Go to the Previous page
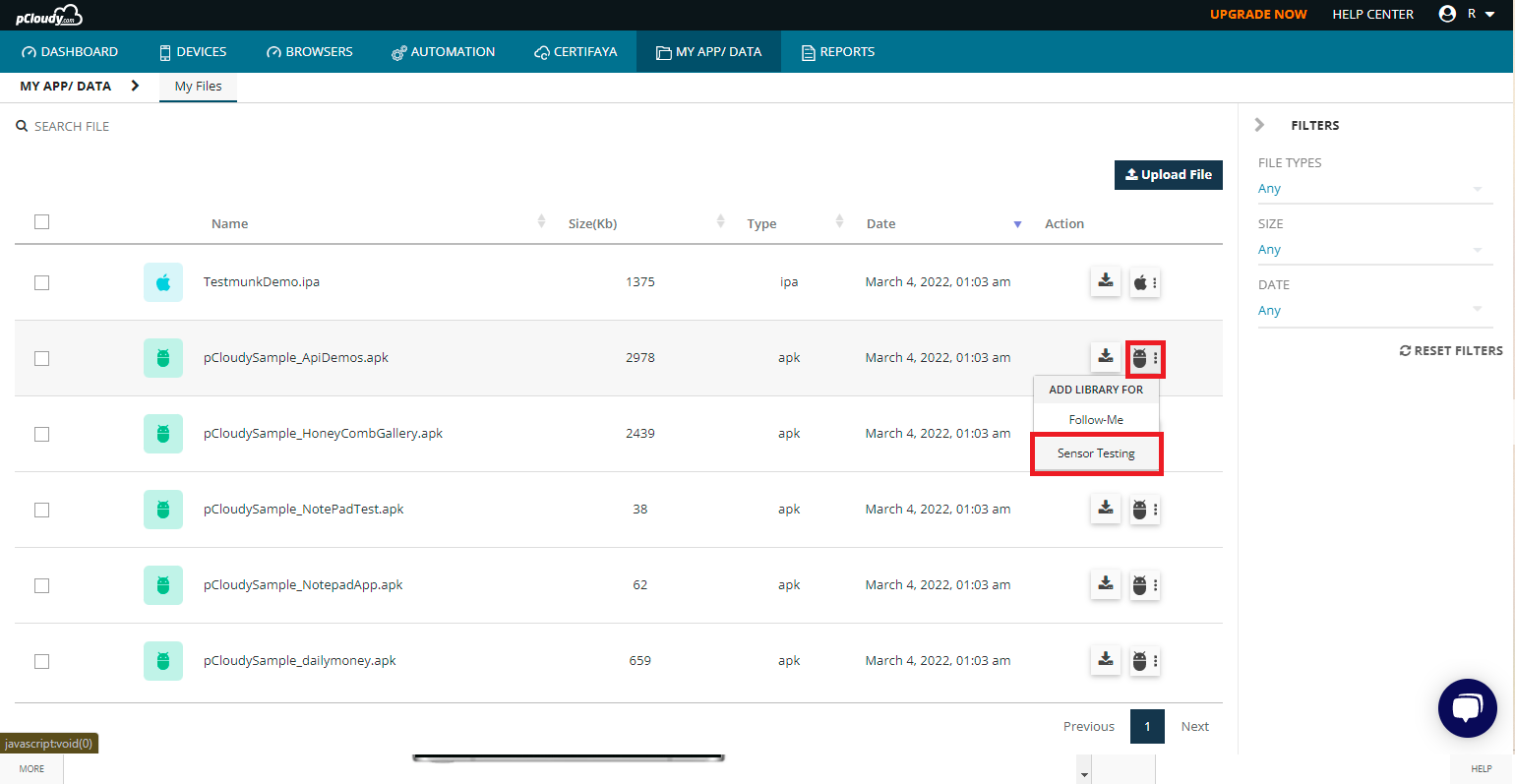The height and width of the screenshot is (784, 1515). 1089,727
